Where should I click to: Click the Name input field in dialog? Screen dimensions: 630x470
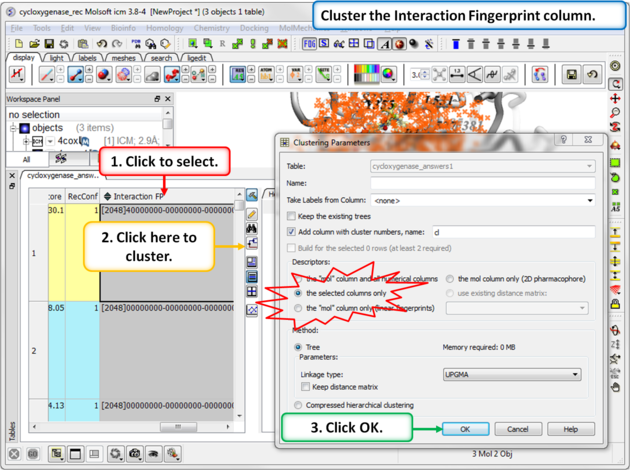coord(482,183)
